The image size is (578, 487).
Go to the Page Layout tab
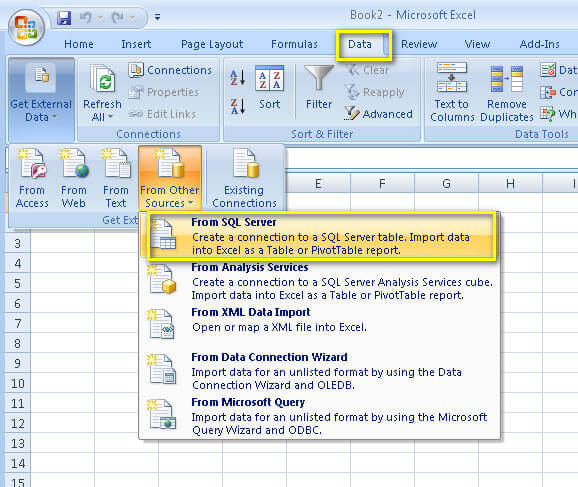coord(212,44)
